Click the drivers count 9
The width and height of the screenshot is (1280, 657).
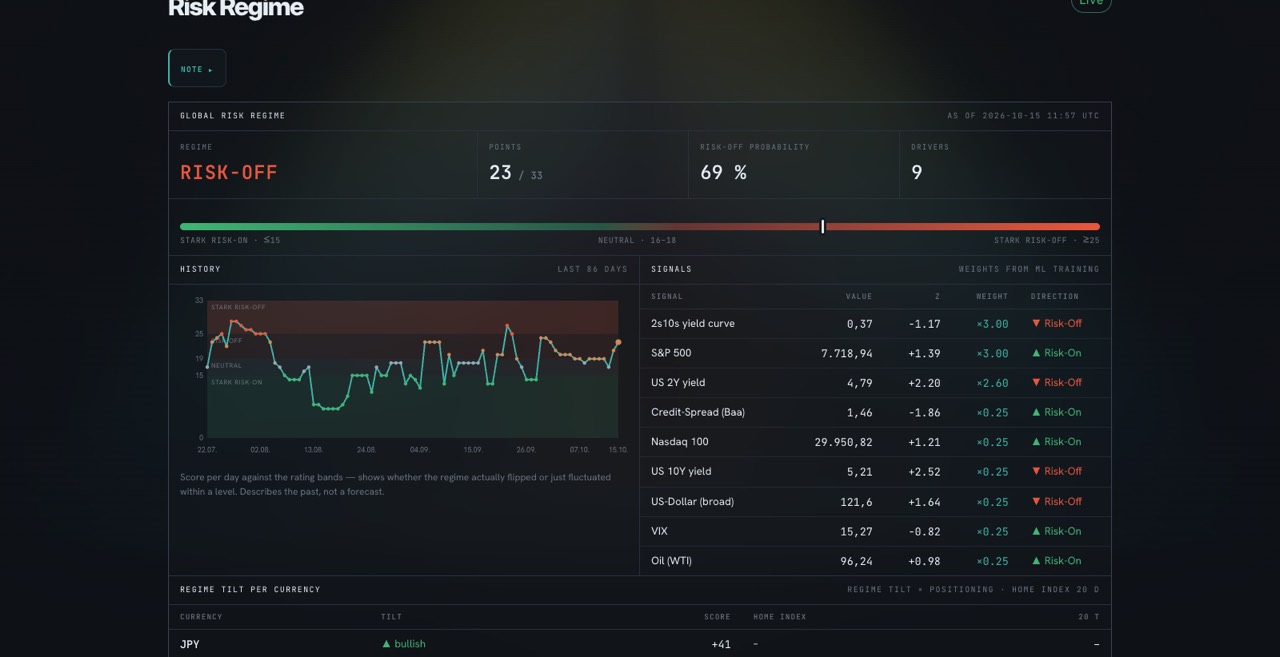click(917, 173)
